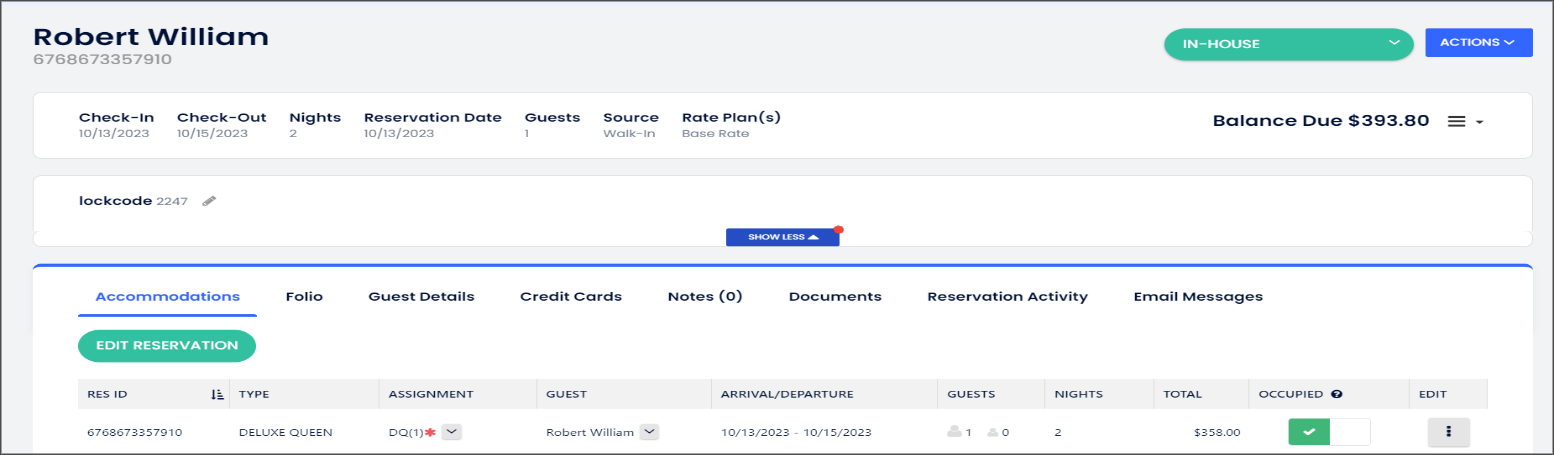Open the Robert William guest dropdown
The image size is (1554, 455).
tap(649, 432)
